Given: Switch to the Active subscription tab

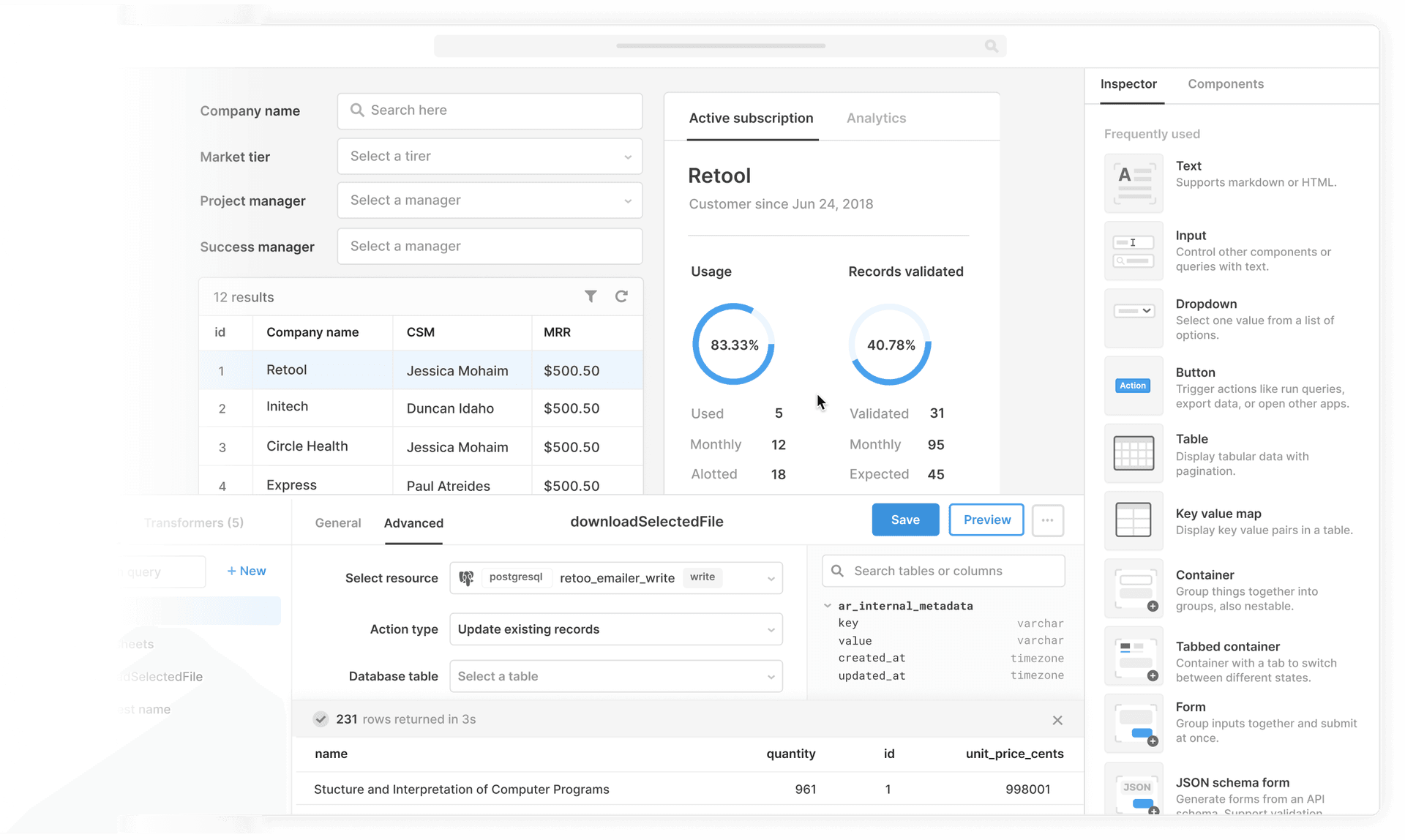Looking at the screenshot, I should click(751, 118).
